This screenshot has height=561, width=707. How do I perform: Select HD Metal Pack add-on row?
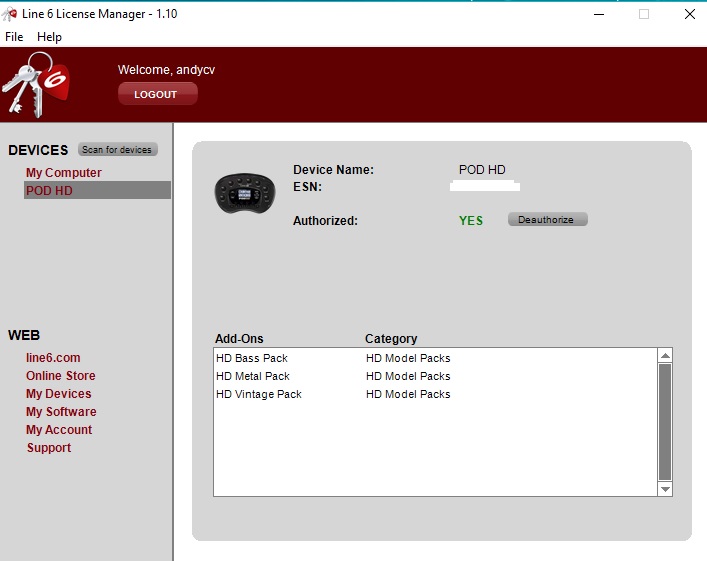pyautogui.click(x=435, y=376)
